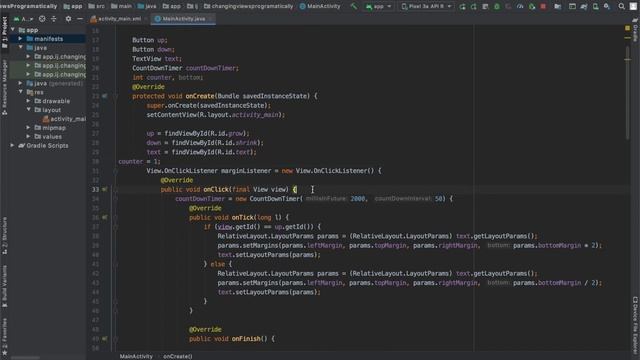
Task: Expand the Gradle Scripts node
Action: click(13, 146)
